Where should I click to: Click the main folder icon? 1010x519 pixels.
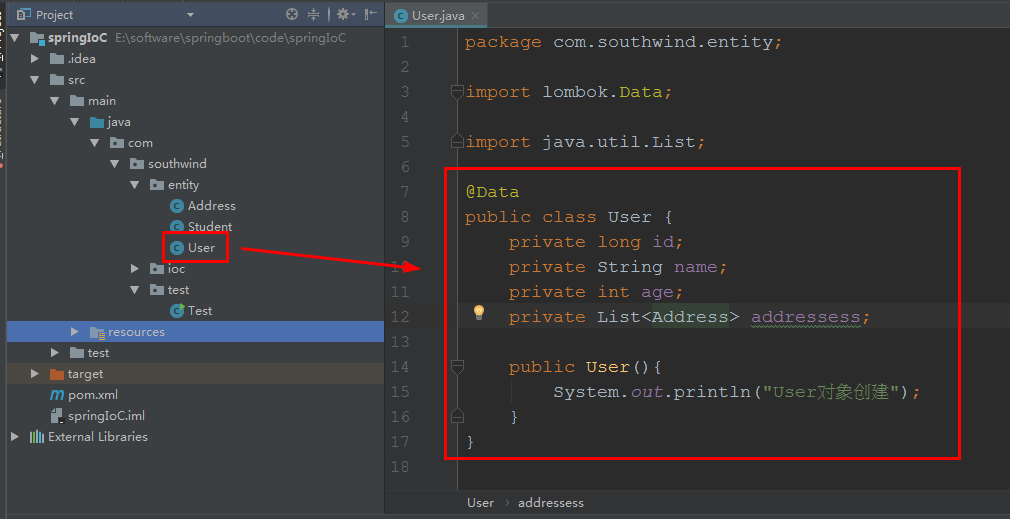click(x=77, y=100)
